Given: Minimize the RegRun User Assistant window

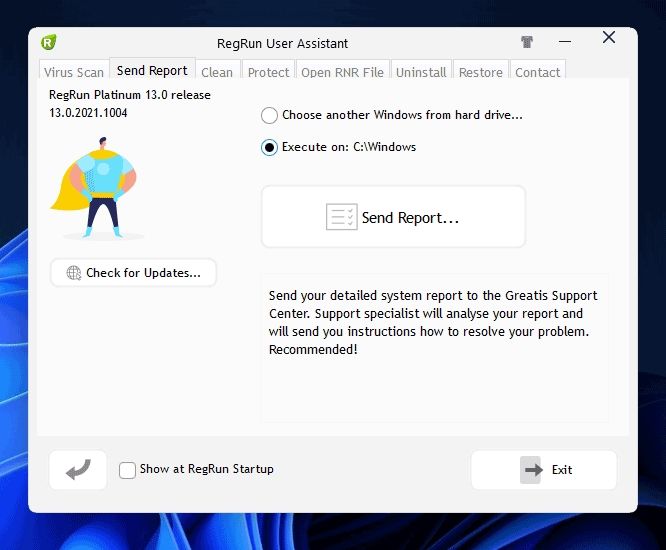Looking at the screenshot, I should point(564,42).
